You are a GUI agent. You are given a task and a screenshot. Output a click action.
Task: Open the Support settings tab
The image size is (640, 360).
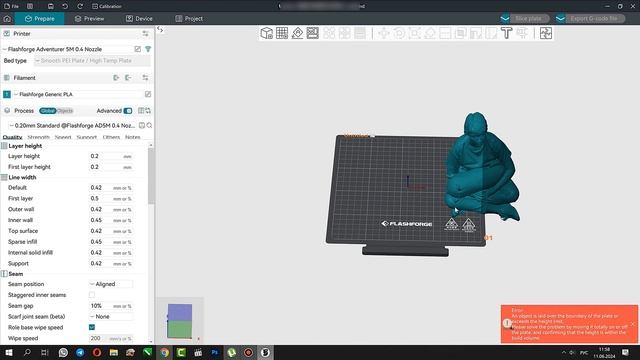click(x=87, y=137)
